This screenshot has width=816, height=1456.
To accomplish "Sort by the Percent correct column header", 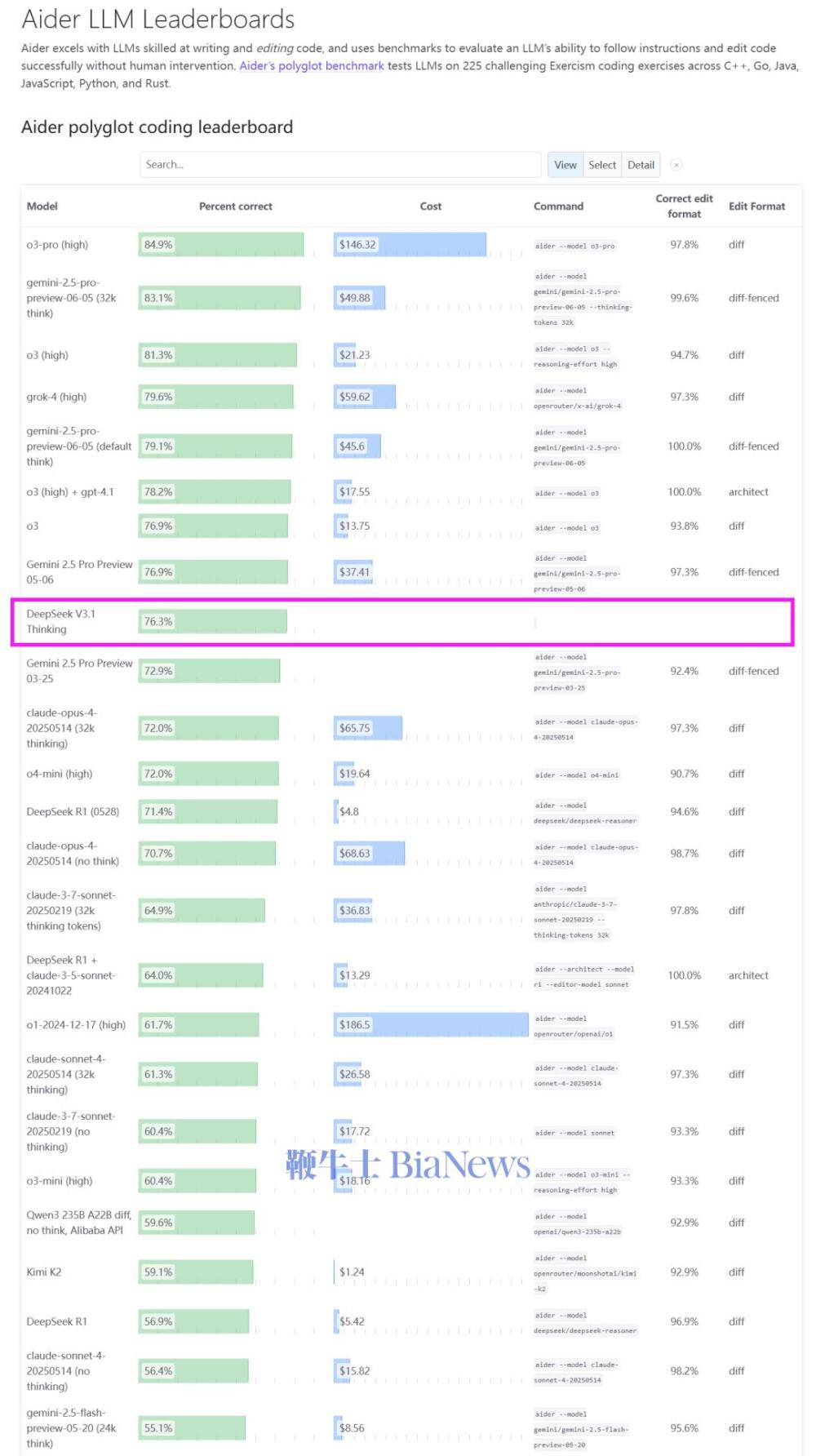I will (x=236, y=206).
